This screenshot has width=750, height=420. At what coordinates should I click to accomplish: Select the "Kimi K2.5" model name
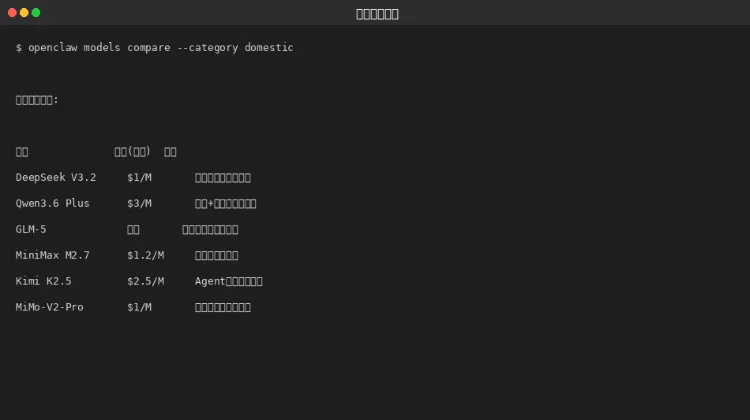(43, 281)
